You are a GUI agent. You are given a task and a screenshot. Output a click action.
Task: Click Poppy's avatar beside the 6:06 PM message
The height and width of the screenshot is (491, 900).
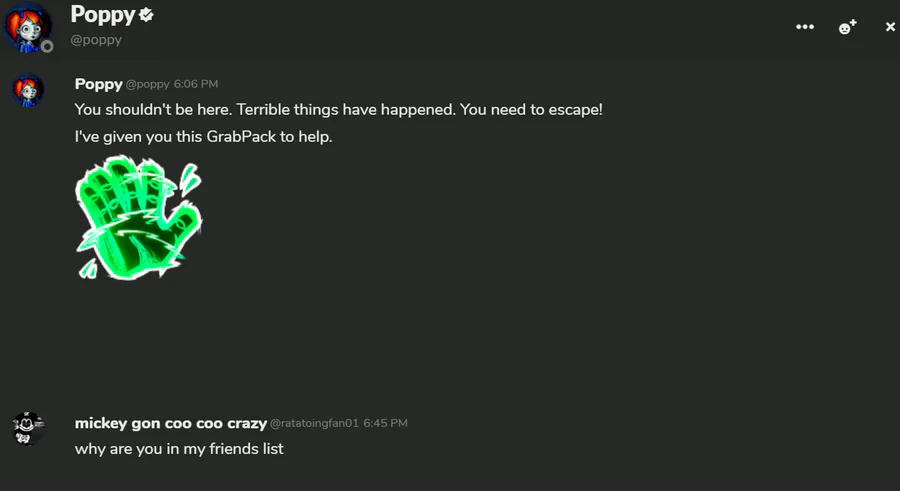point(28,90)
